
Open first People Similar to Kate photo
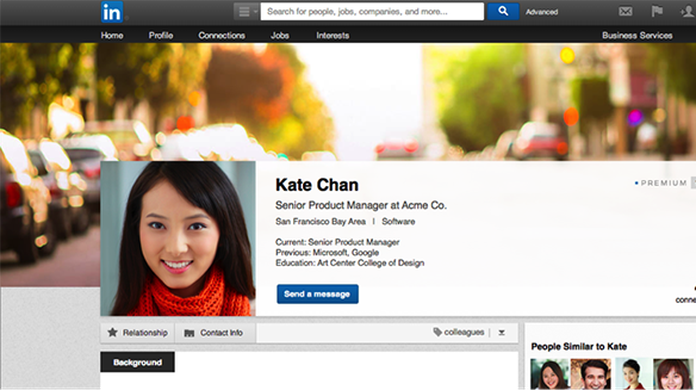[550, 374]
